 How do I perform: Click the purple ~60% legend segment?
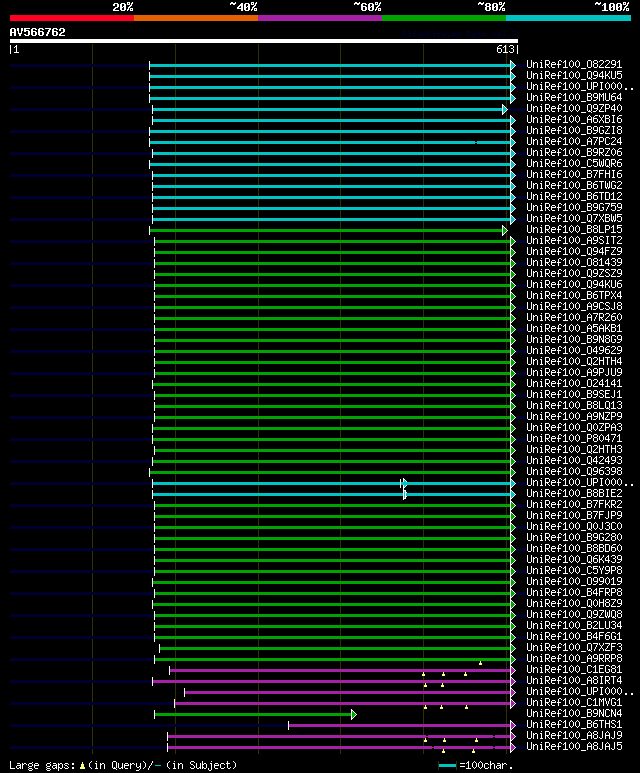point(320,18)
